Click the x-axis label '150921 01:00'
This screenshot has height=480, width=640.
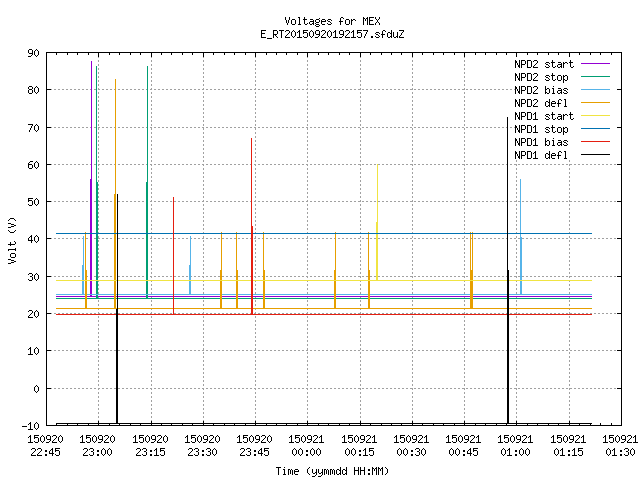click(x=515, y=446)
